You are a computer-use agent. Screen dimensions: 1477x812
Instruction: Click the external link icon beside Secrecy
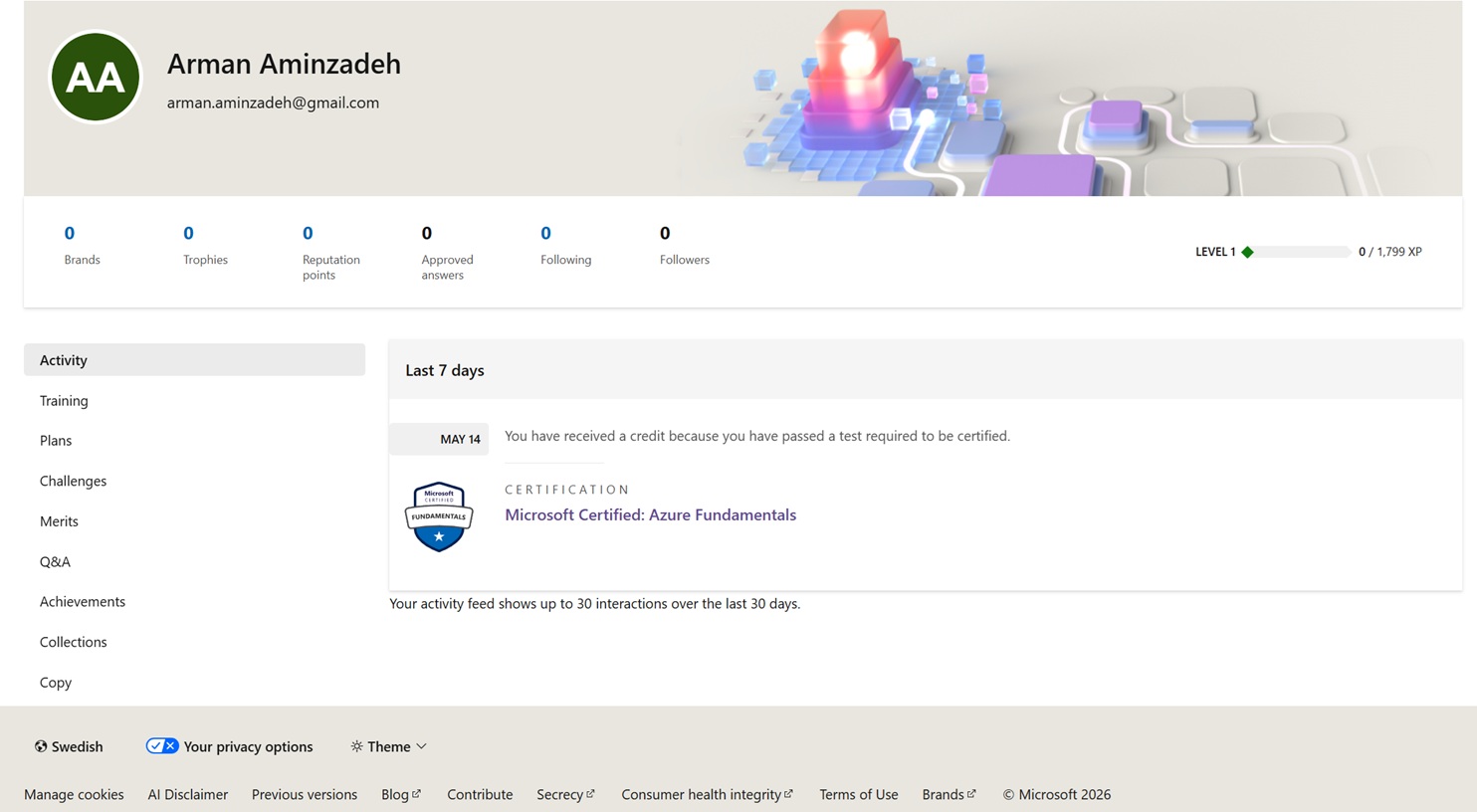click(x=590, y=794)
